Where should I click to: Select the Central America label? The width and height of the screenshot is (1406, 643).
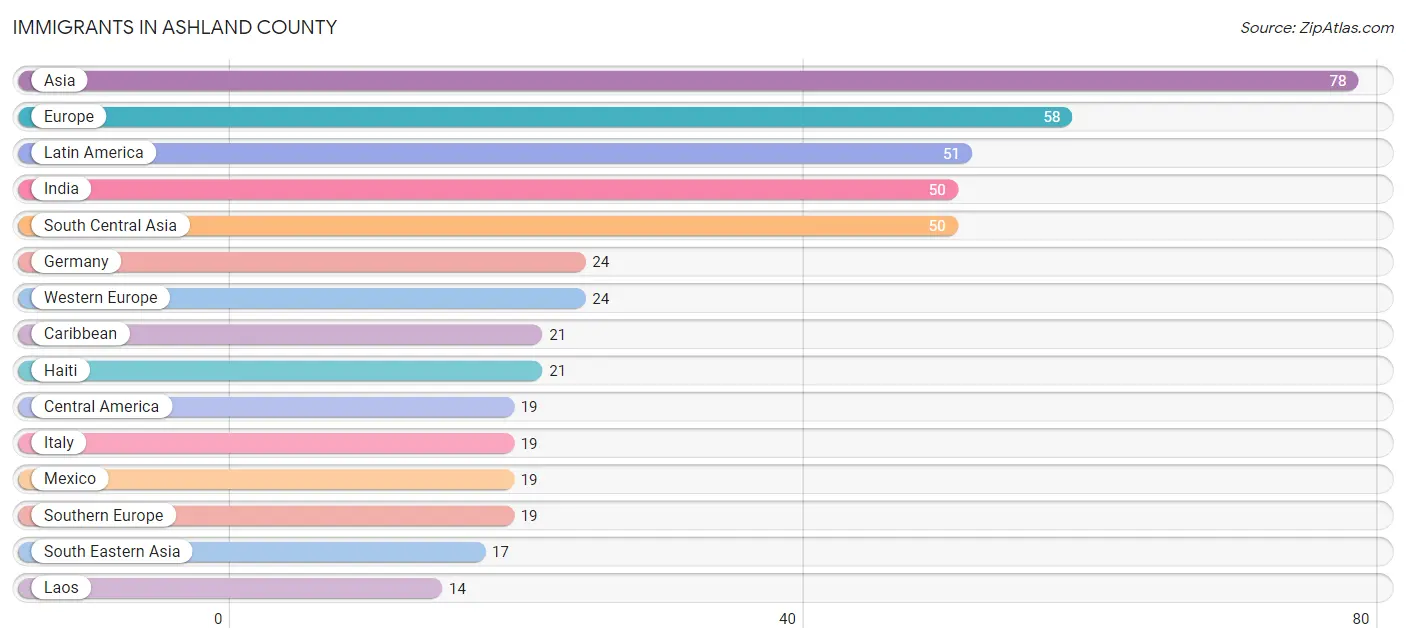101,406
